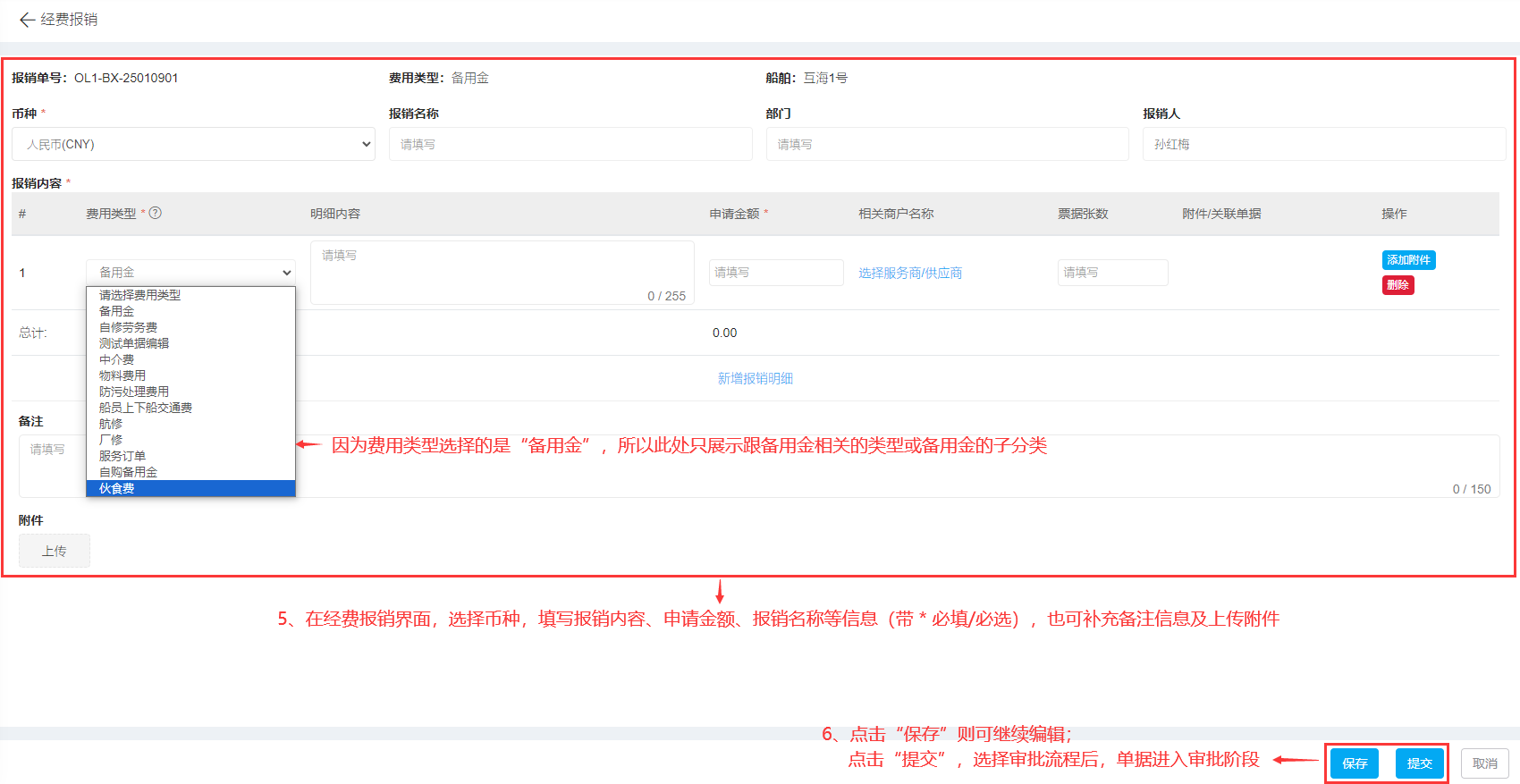Focus the 明细内容 text area
The height and width of the screenshot is (784, 1520).
tap(502, 273)
